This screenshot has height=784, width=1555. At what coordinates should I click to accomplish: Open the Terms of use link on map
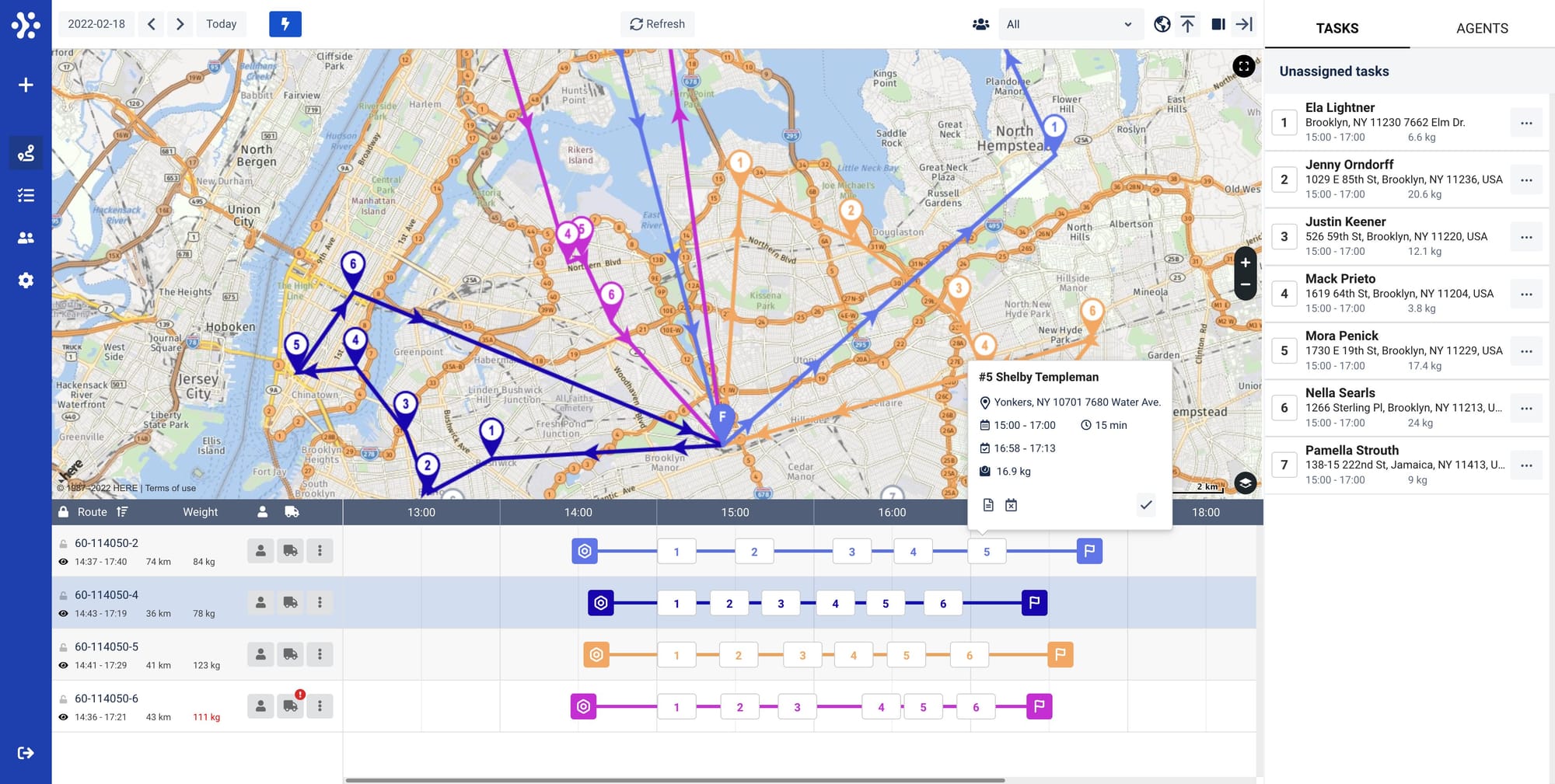(170, 488)
